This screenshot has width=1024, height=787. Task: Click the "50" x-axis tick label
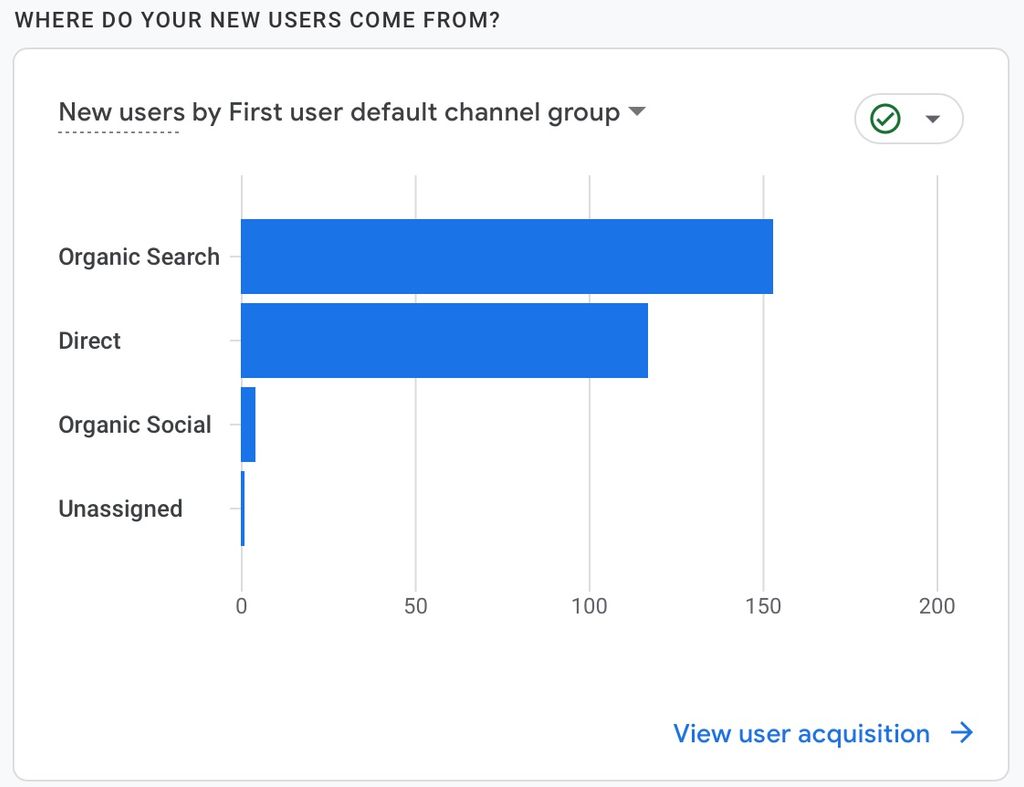415,606
